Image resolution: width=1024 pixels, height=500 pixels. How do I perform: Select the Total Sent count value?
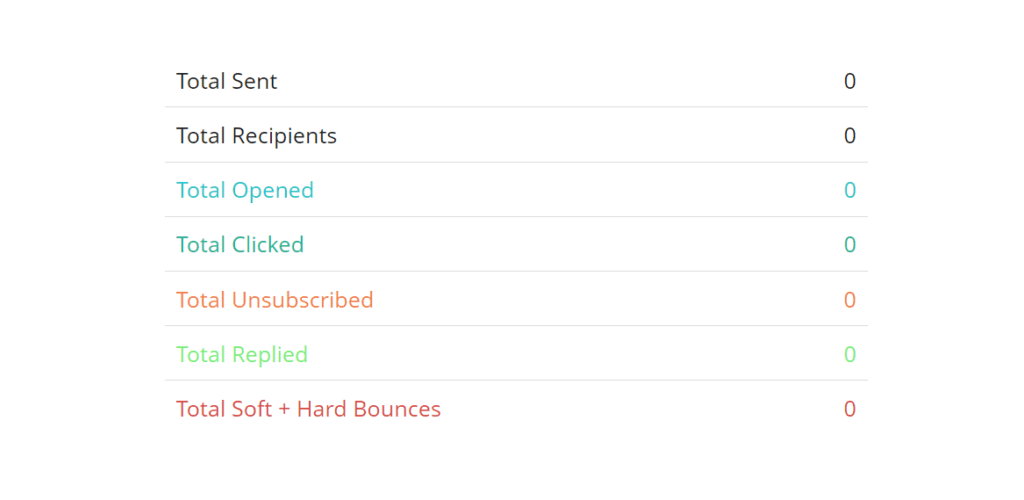849,82
